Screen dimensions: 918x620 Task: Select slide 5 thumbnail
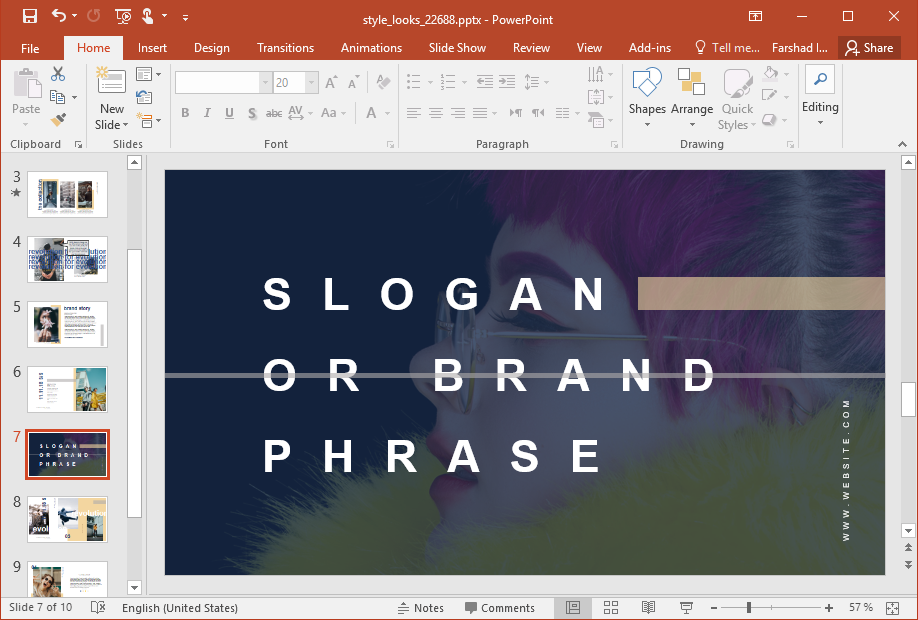(x=67, y=325)
